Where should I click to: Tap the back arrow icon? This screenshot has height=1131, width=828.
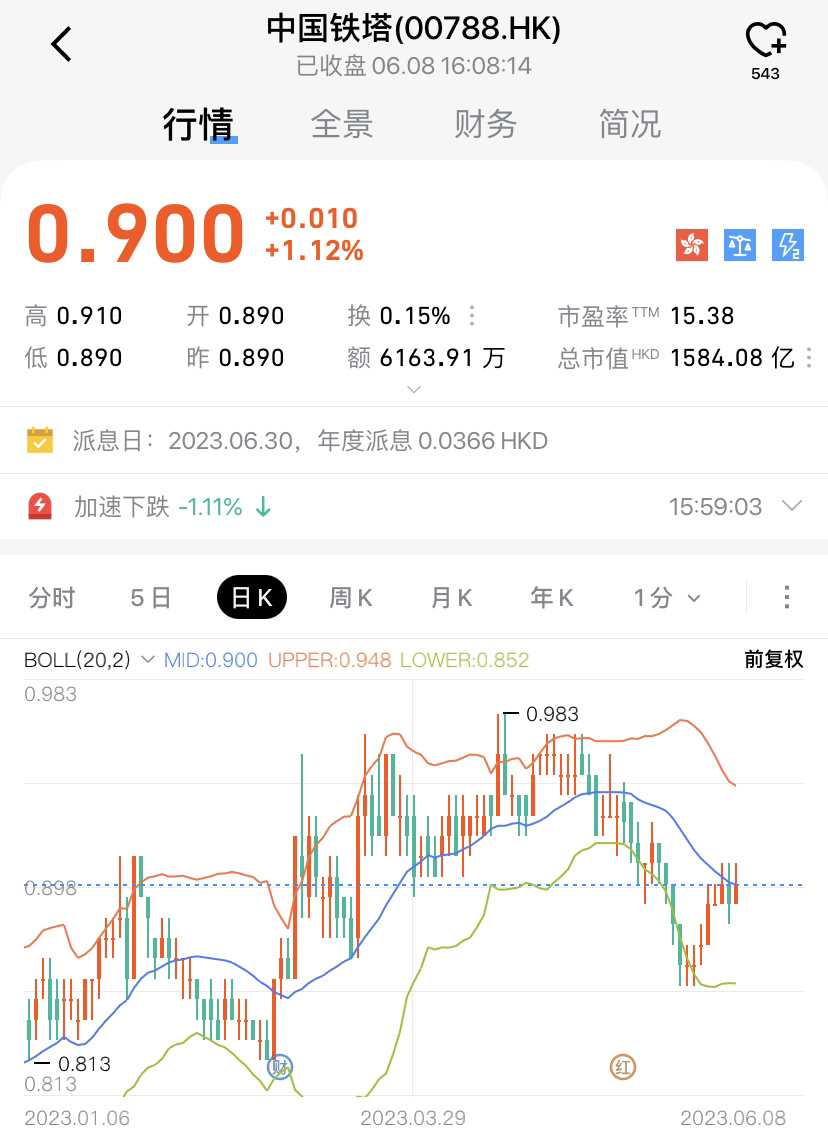point(62,44)
